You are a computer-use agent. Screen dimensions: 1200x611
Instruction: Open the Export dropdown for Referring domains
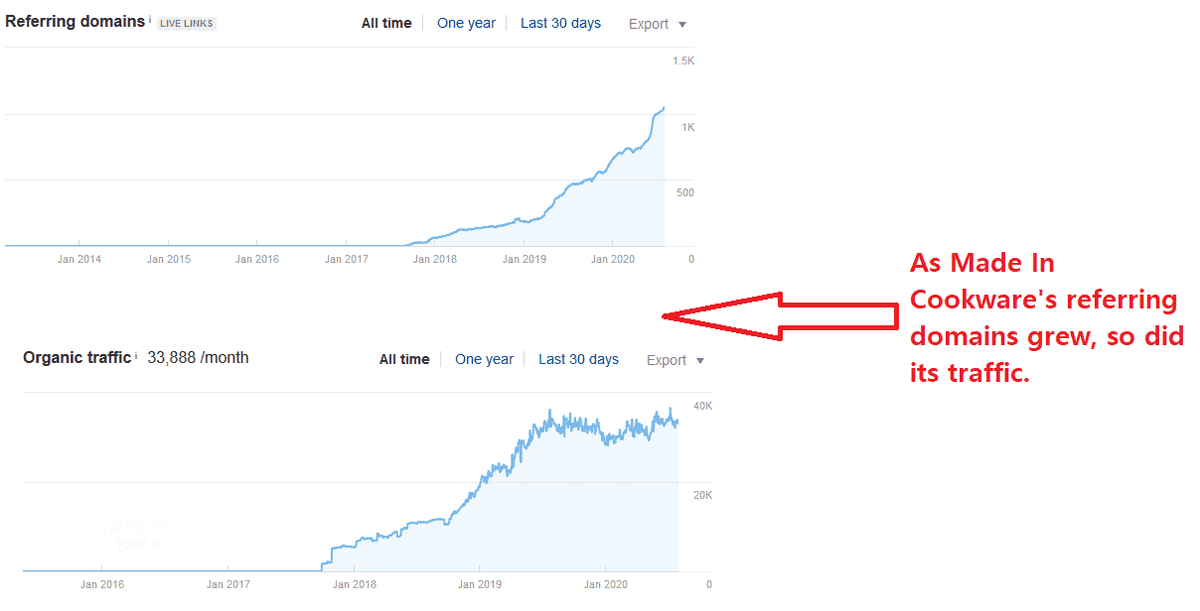click(657, 24)
